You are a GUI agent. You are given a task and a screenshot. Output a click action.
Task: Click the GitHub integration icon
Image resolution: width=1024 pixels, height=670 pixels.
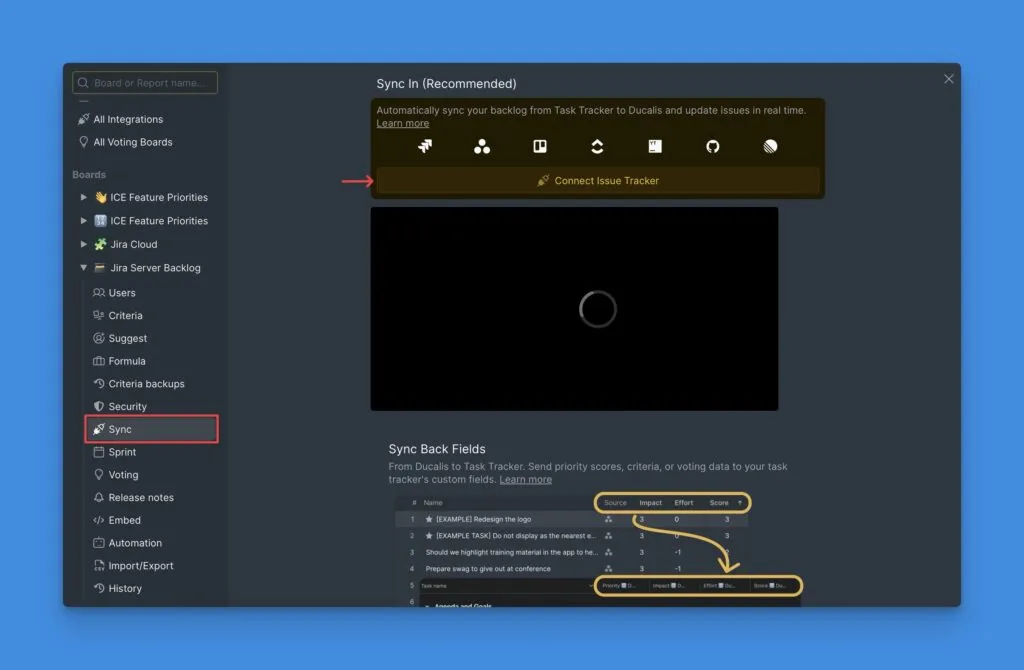(711, 146)
